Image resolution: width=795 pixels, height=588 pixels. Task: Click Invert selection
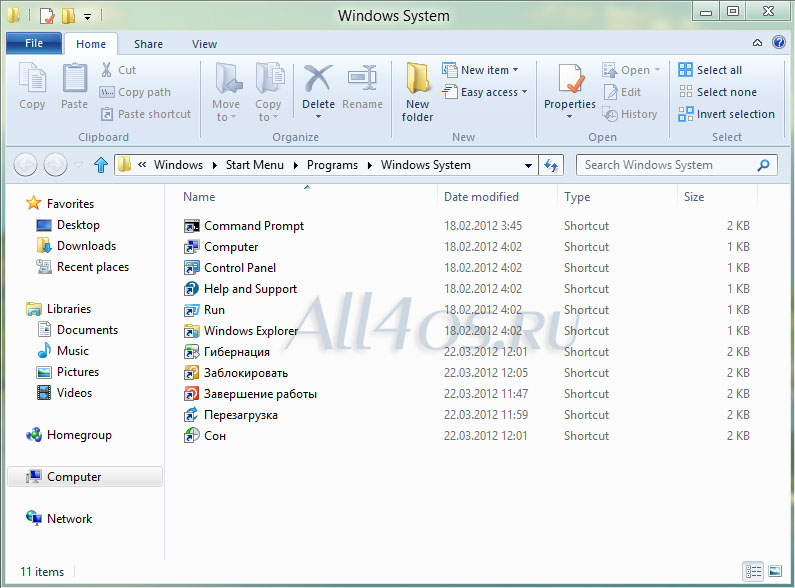[x=727, y=114]
